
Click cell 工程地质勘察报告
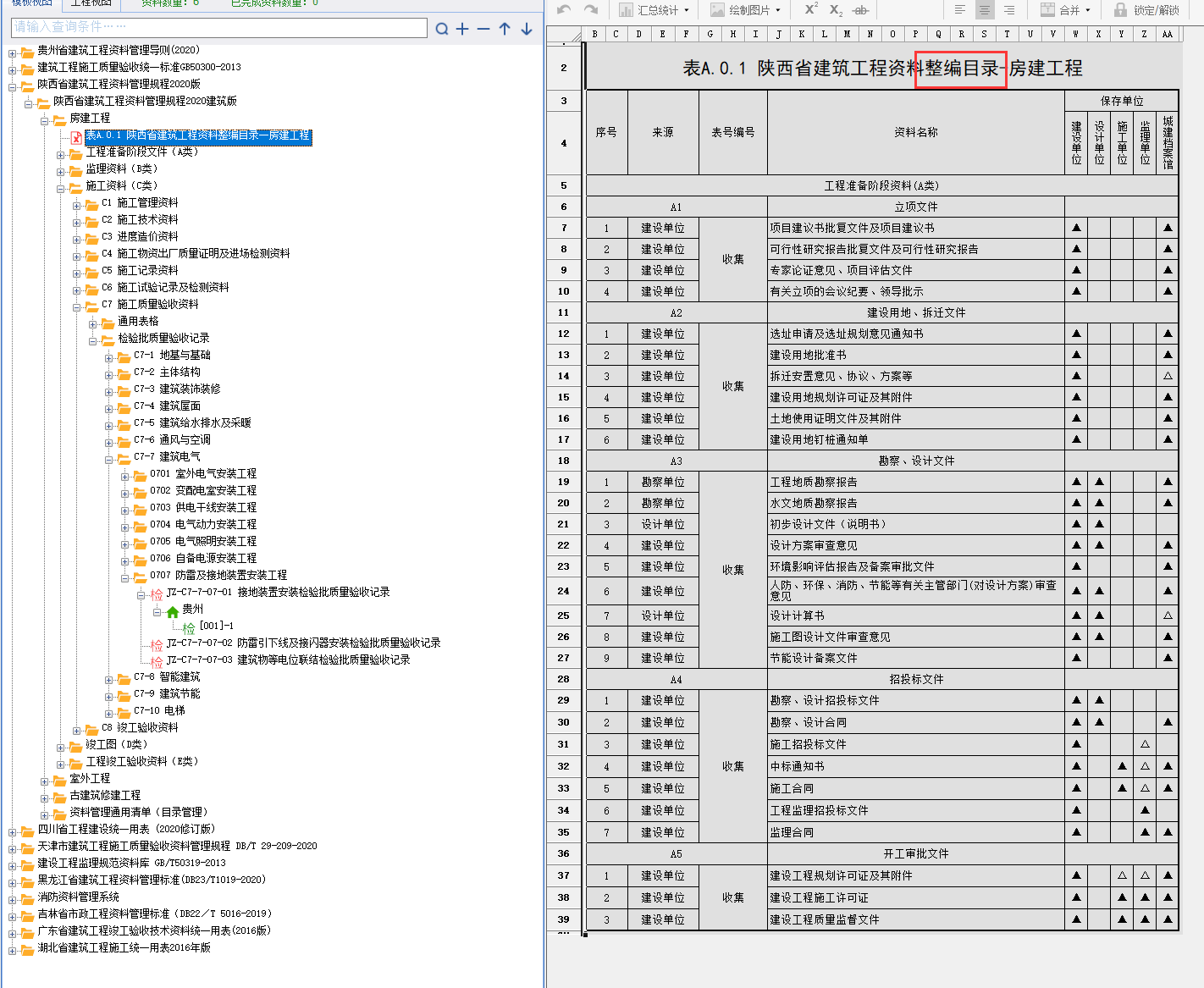(x=915, y=482)
